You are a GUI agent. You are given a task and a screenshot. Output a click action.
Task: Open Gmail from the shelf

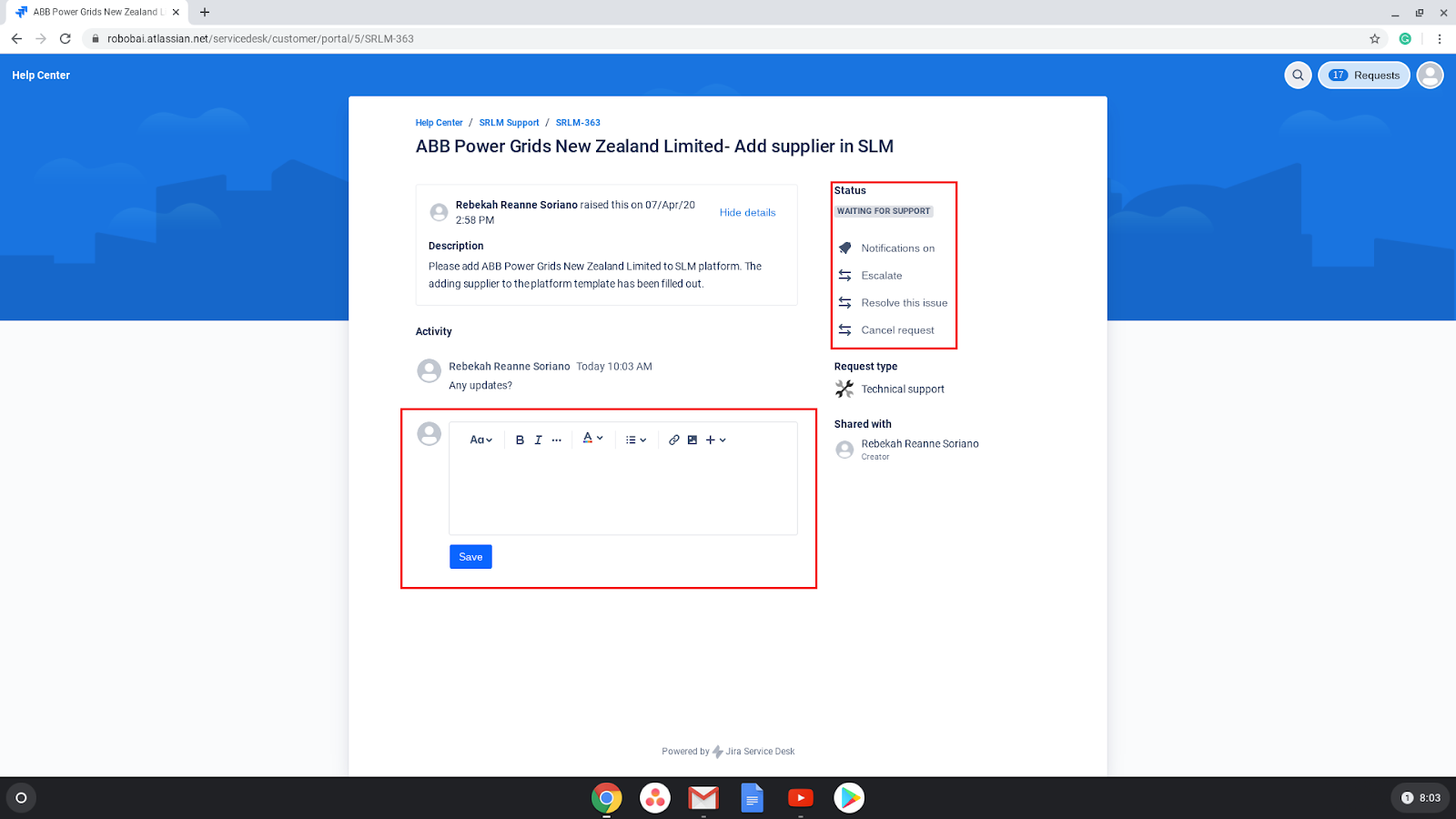point(703,798)
